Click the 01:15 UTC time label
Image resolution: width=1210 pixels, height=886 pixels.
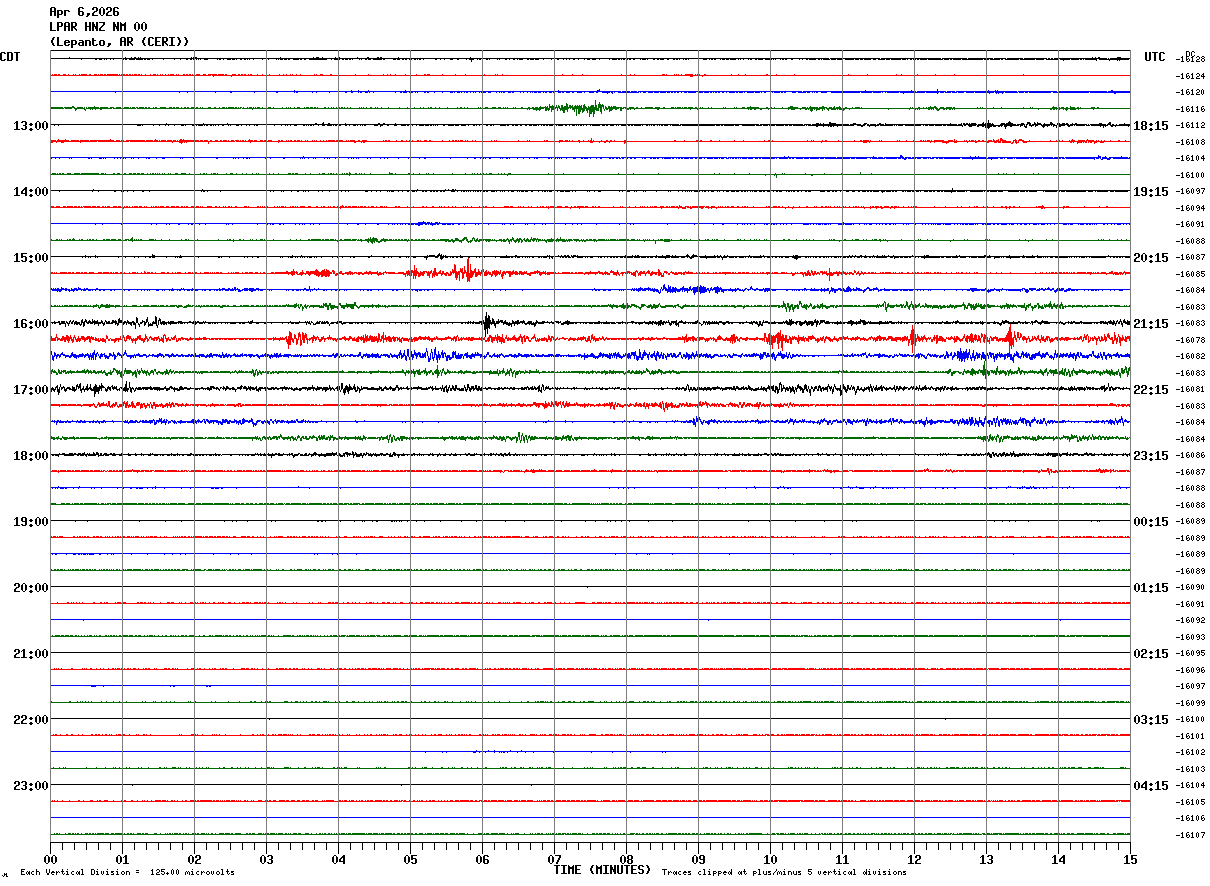[x=1151, y=588]
